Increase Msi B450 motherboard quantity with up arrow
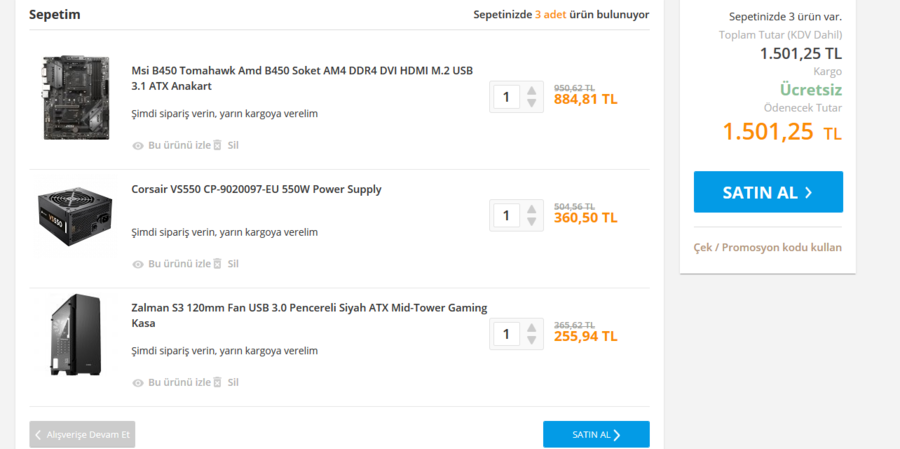The width and height of the screenshot is (900, 449). 532,91
